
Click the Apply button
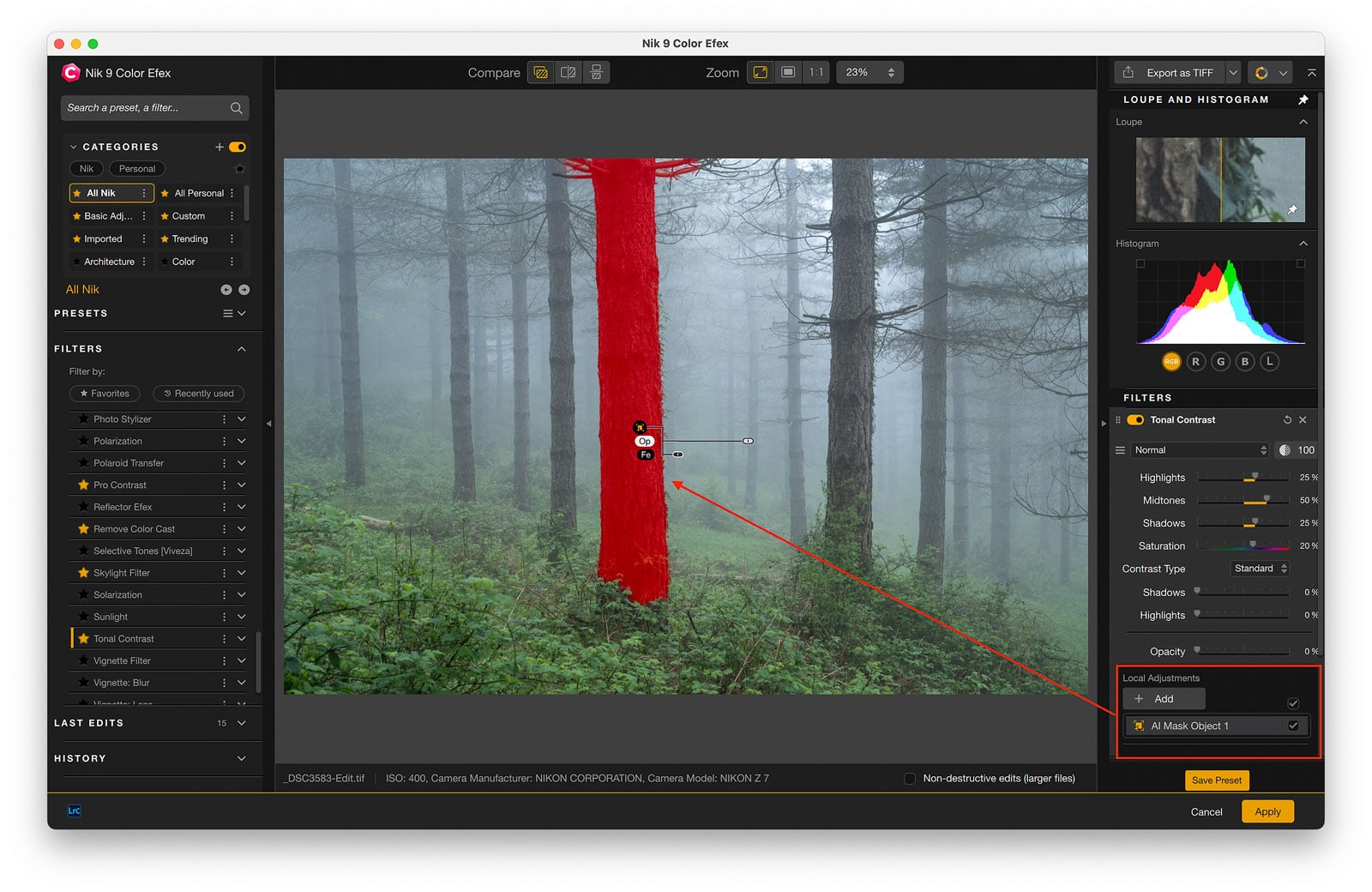click(x=1267, y=811)
